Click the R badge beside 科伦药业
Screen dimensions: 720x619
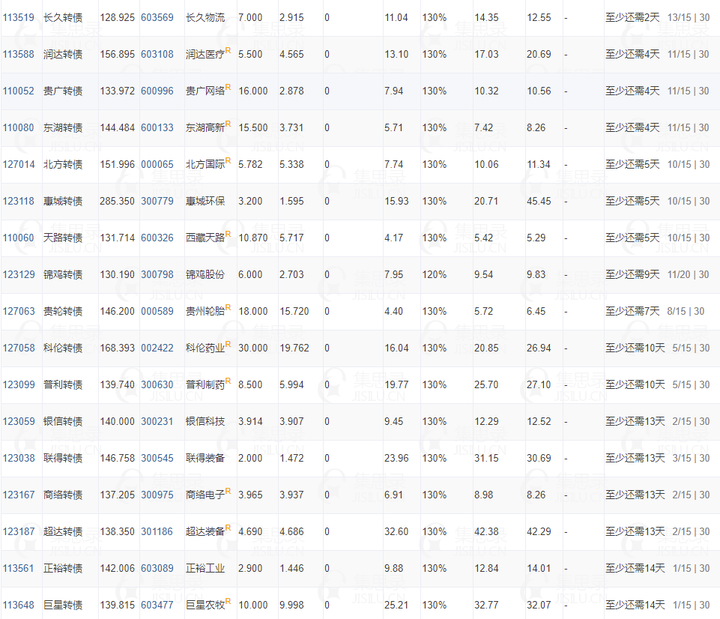point(228,344)
